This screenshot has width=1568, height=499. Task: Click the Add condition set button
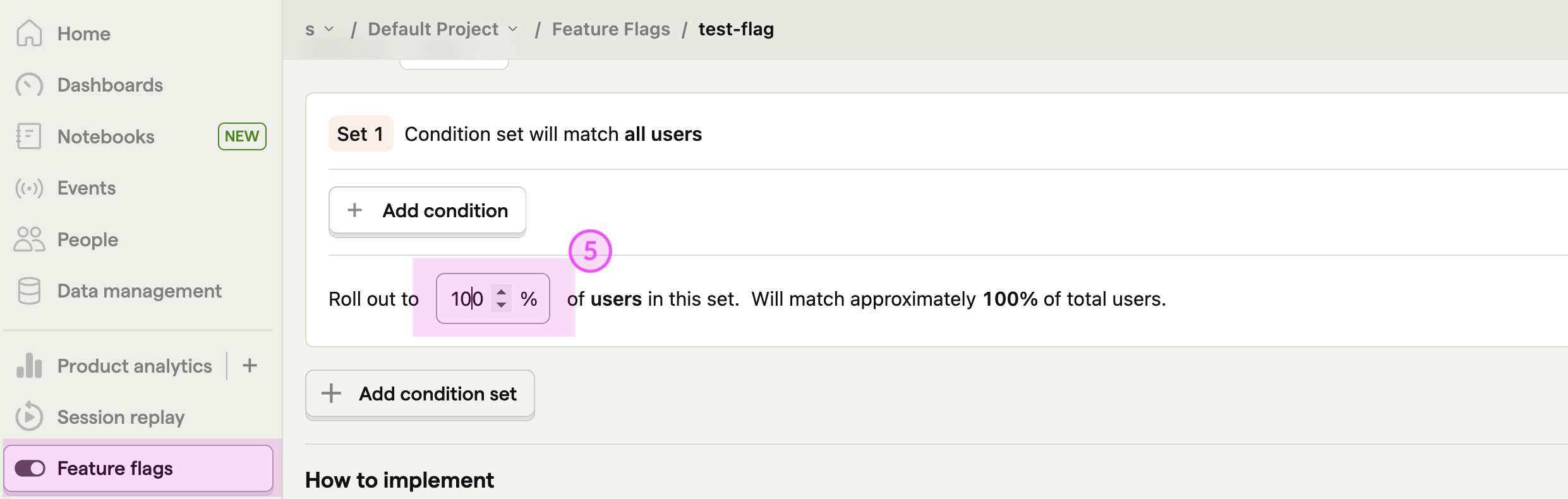click(420, 394)
